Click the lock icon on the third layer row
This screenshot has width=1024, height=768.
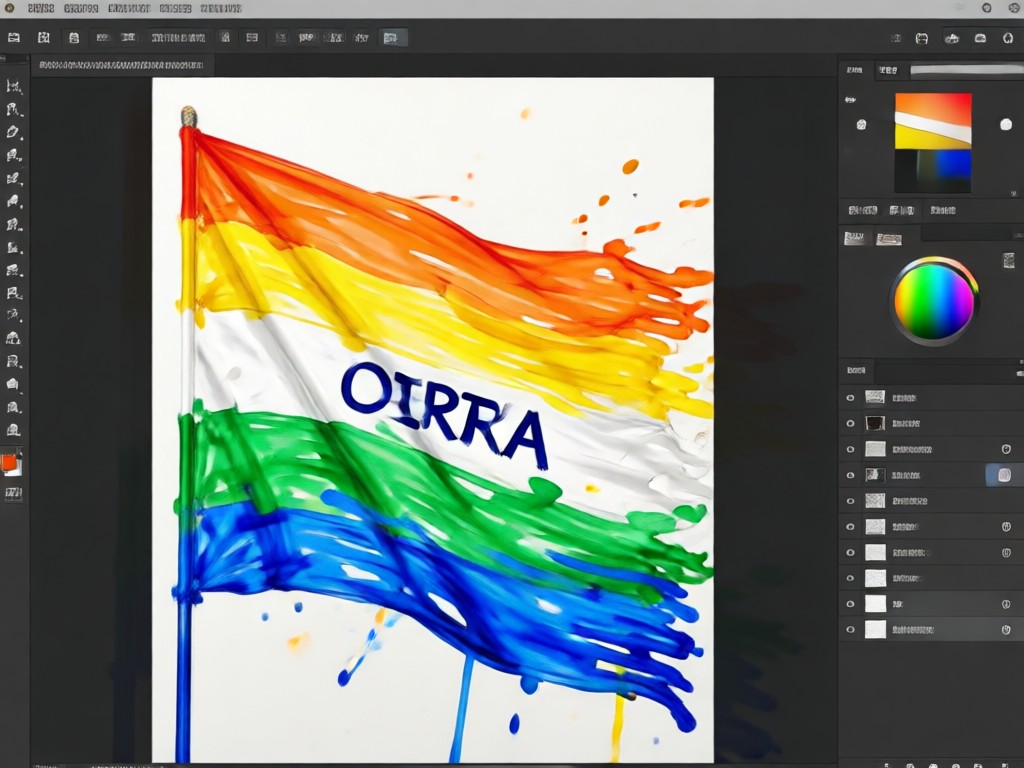[1006, 449]
